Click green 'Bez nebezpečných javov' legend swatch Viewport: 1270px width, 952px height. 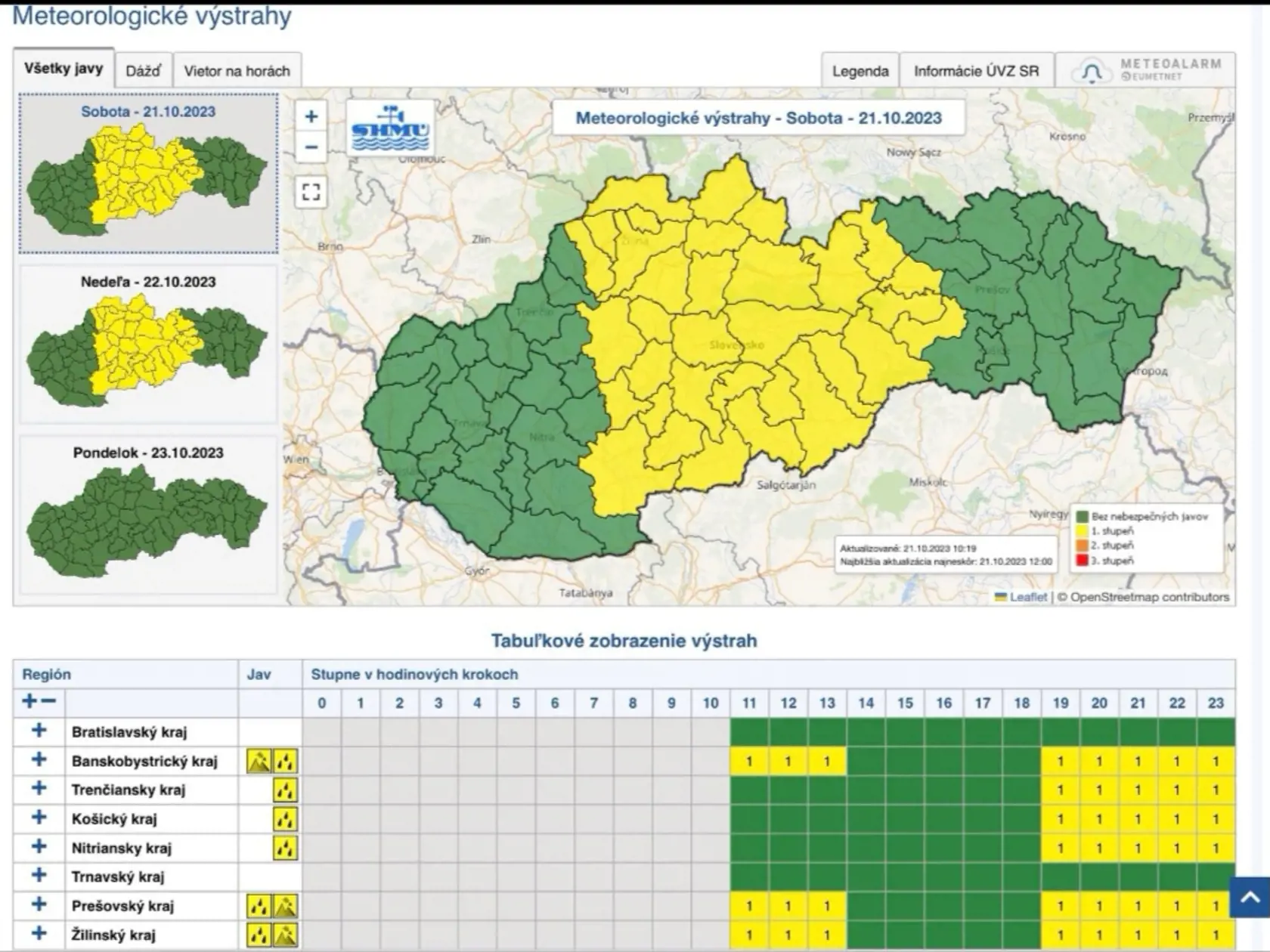[1083, 517]
